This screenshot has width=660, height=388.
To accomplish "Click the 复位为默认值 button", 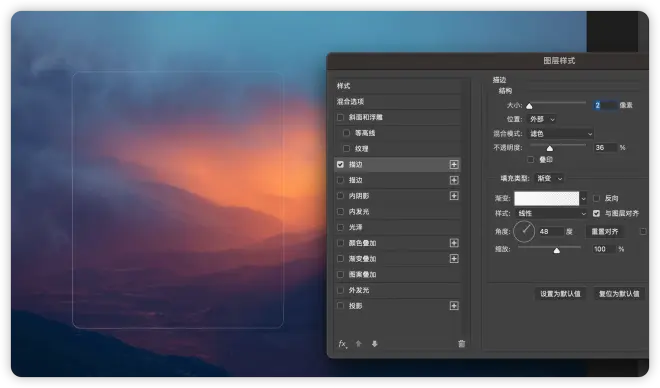I will (619, 294).
